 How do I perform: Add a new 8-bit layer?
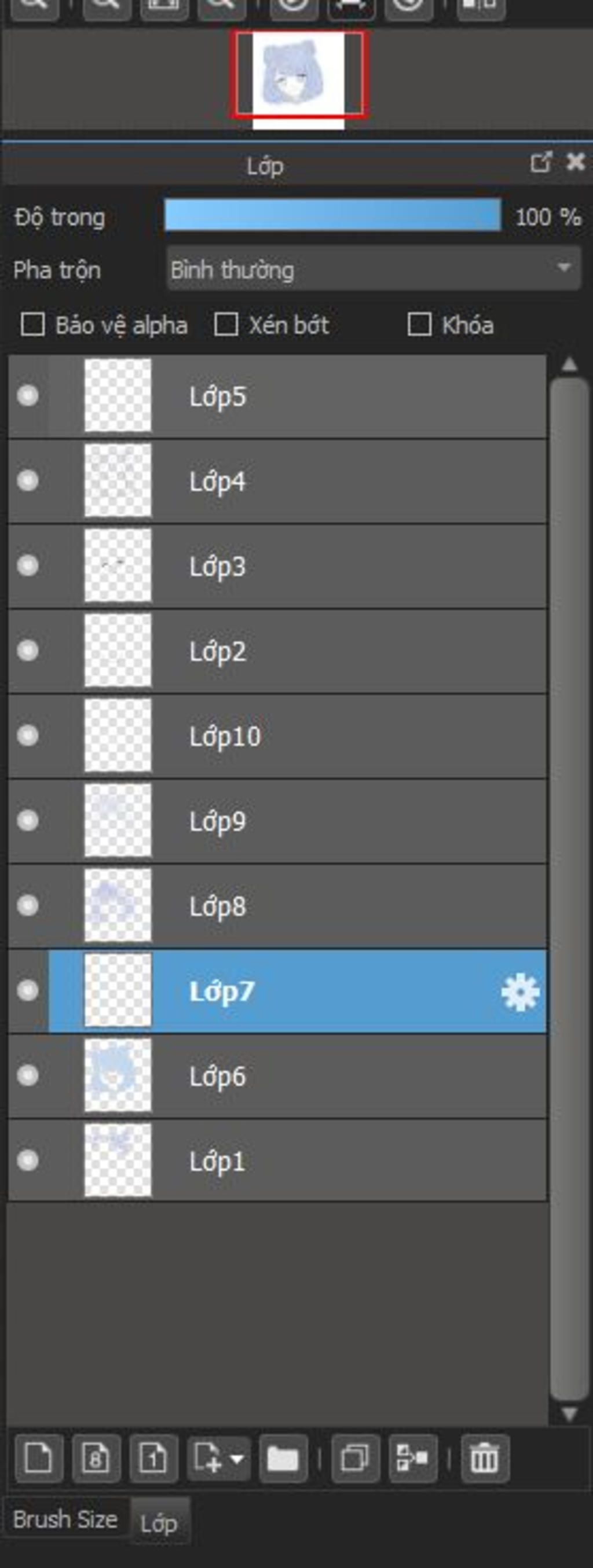tap(96, 1458)
